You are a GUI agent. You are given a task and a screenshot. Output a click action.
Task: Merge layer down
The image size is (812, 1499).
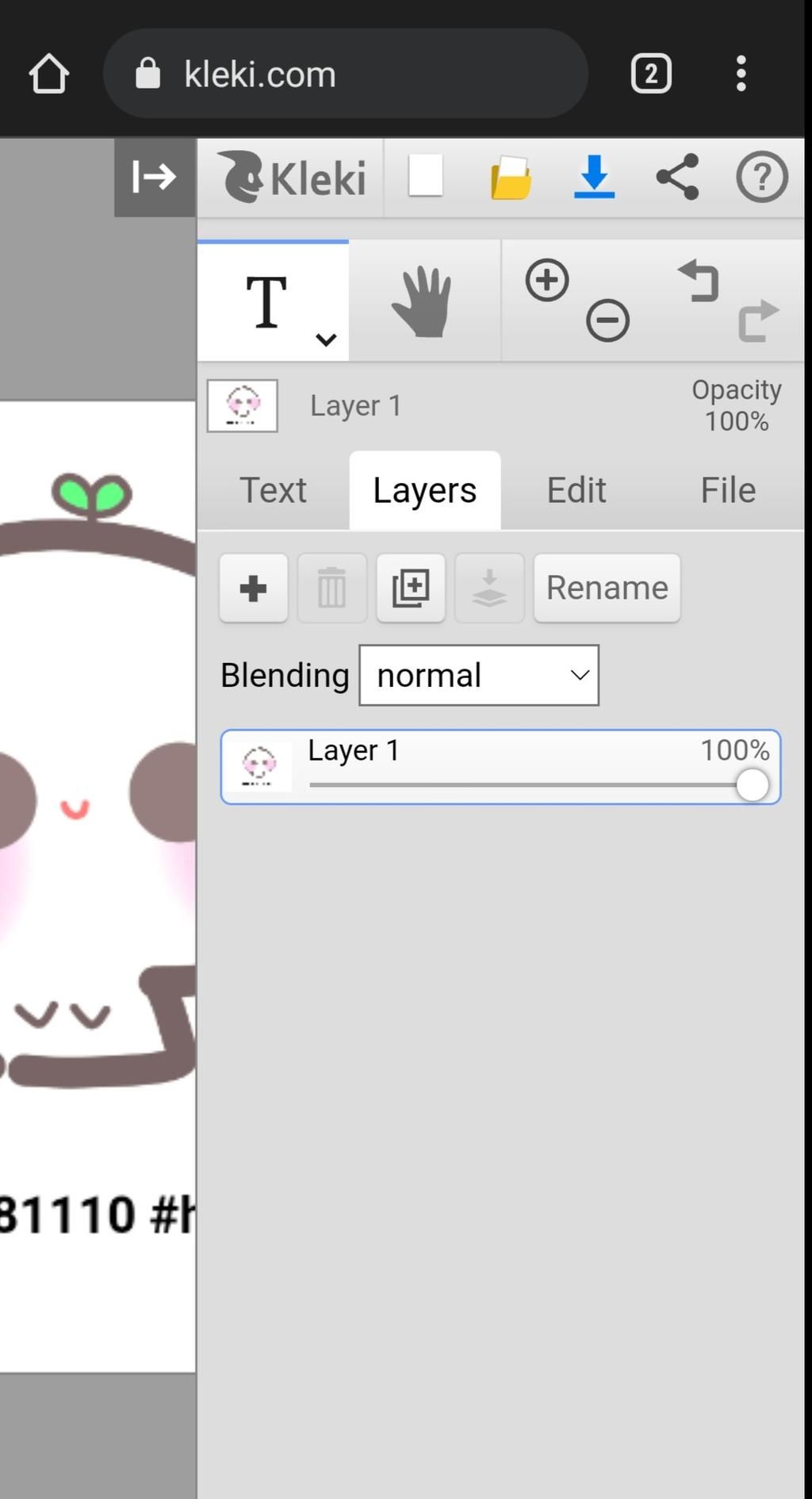tap(489, 588)
